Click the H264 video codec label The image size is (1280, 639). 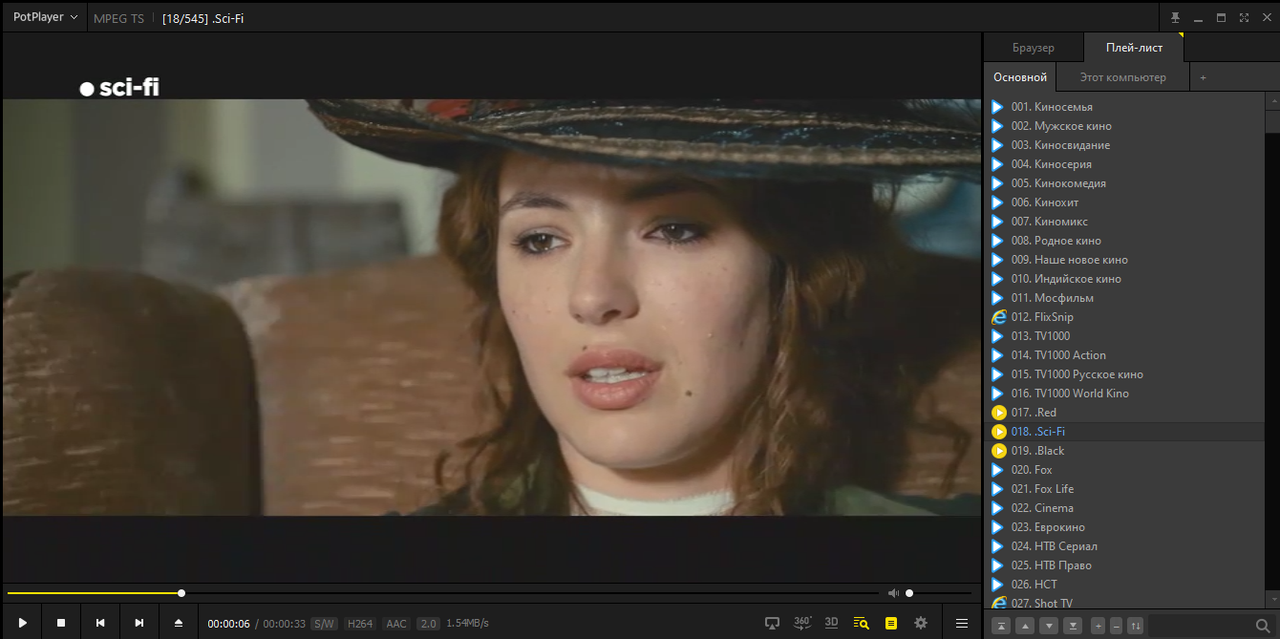[x=360, y=623]
